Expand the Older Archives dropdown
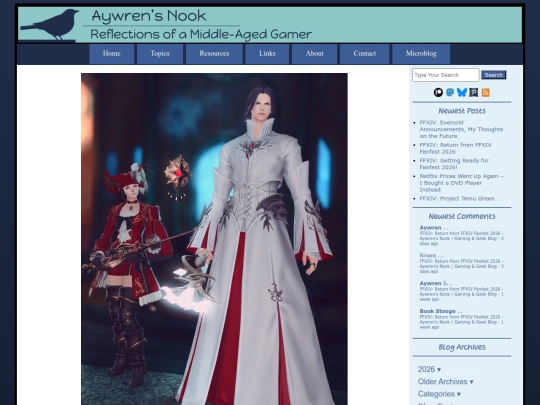This screenshot has width=540, height=405. coord(445,382)
